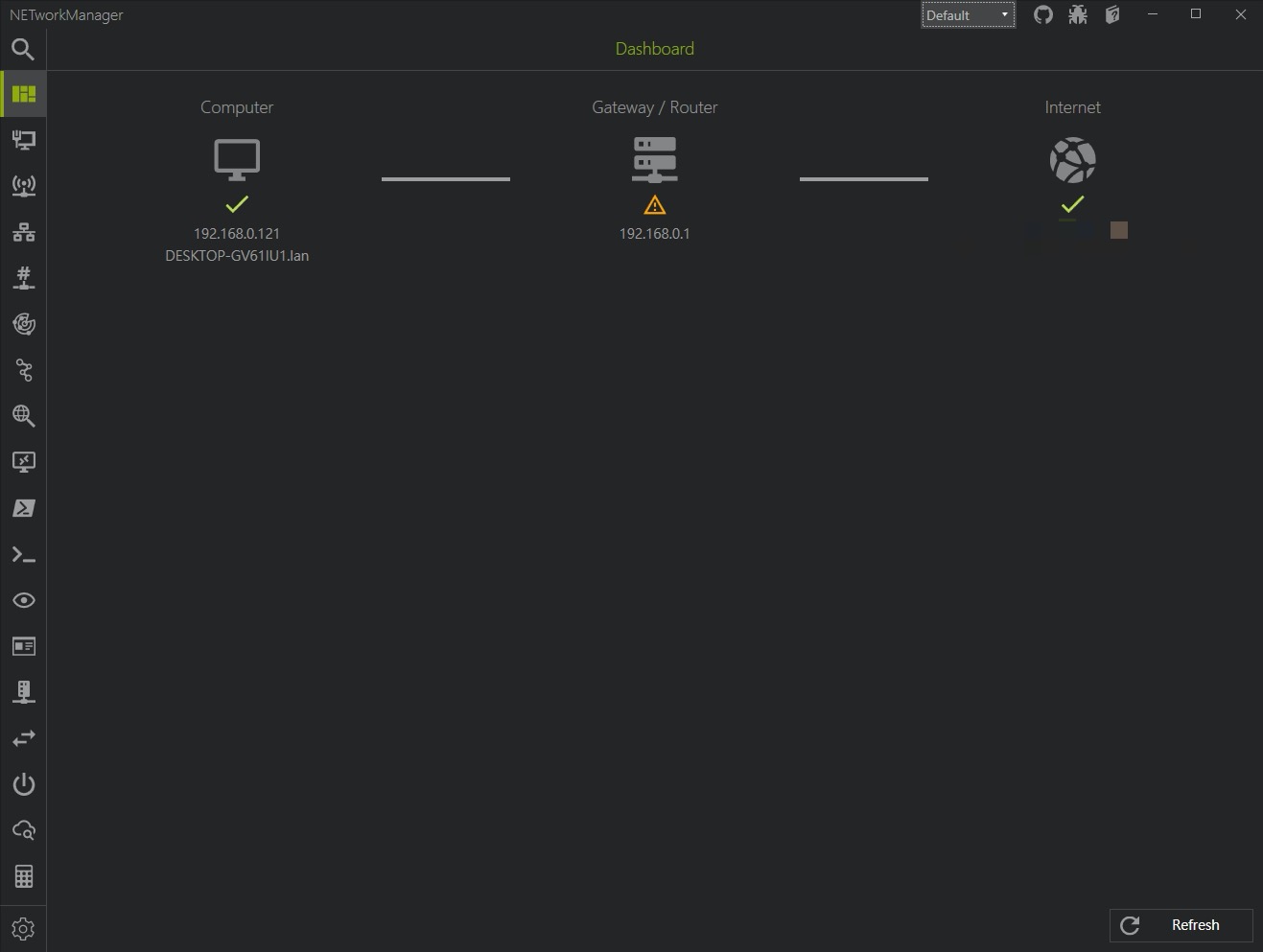The image size is (1263, 952).
Task: Open the double-arrow sidebar tool
Action: click(23, 738)
